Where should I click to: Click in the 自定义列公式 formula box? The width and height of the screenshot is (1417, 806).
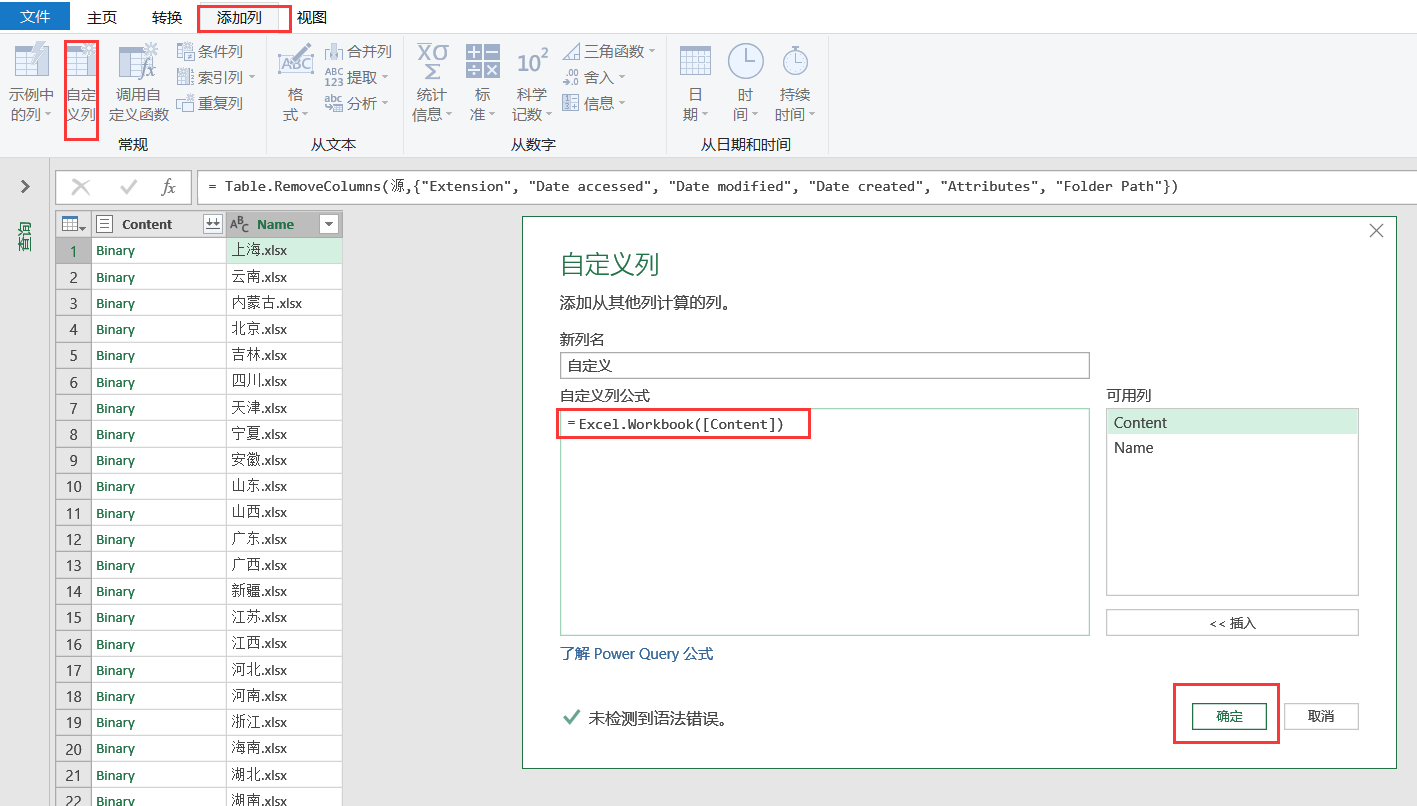pyautogui.click(x=825, y=522)
